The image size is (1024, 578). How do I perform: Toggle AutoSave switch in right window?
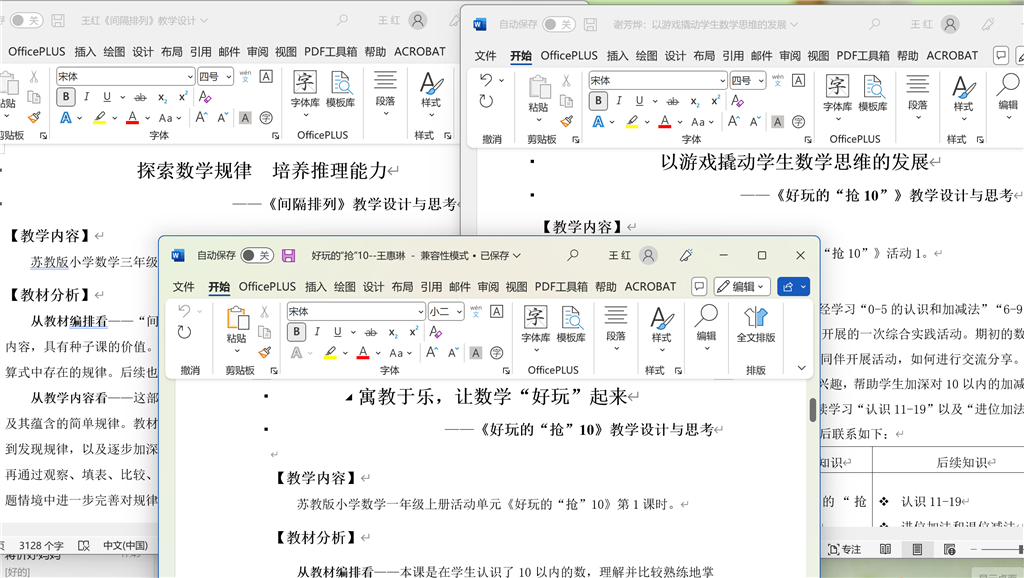click(559, 24)
